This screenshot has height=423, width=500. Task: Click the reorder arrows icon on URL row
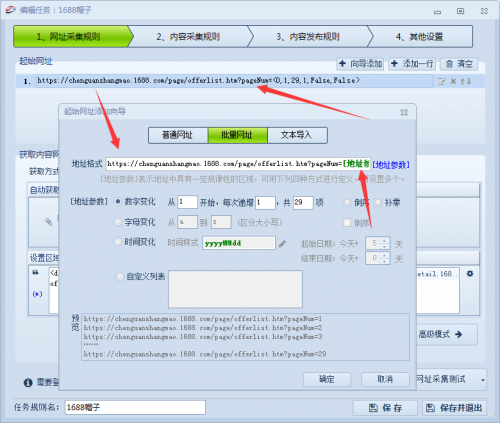[x=466, y=81]
